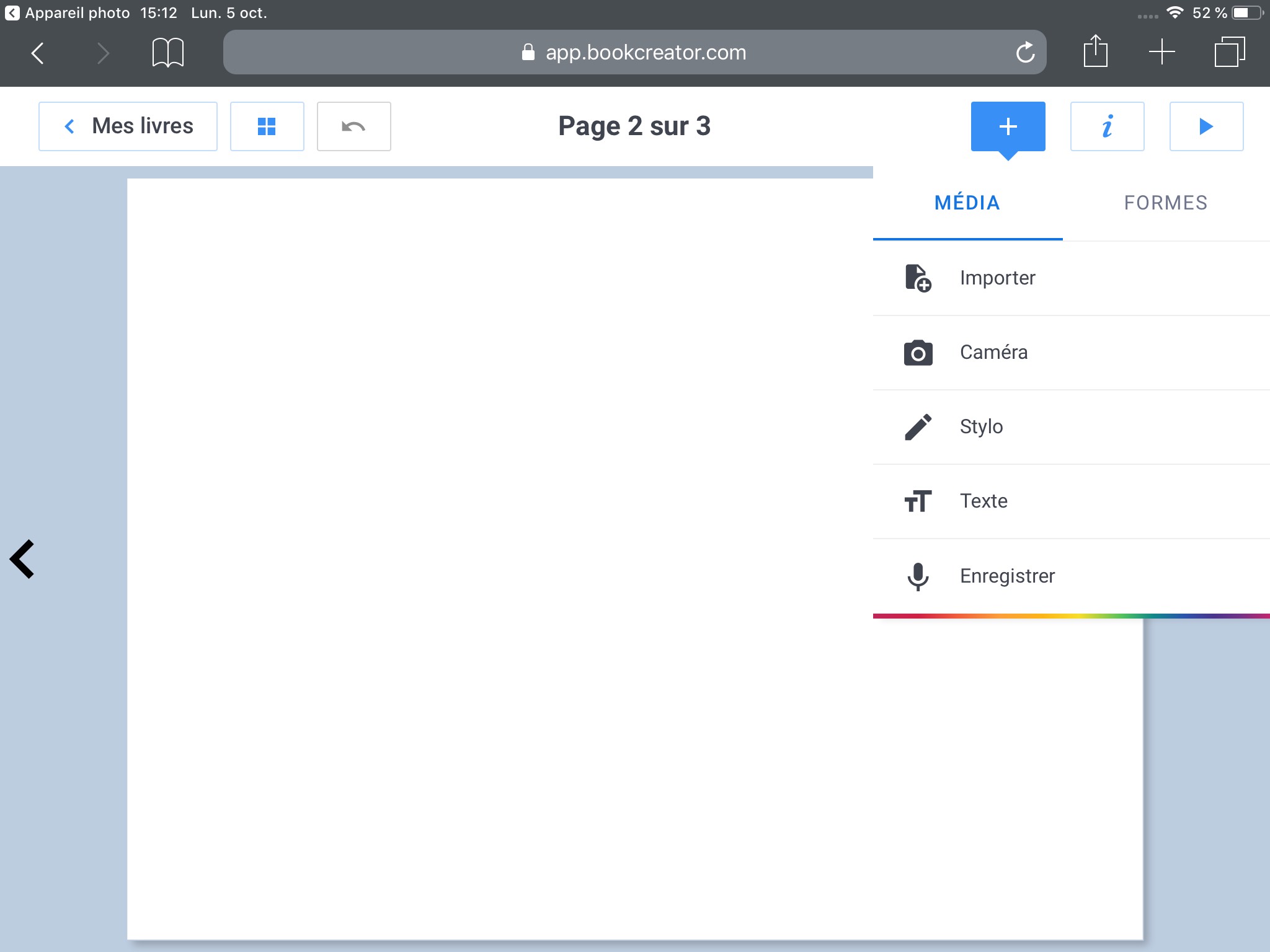
Task: Open the Safari share sheet
Action: 1095,51
